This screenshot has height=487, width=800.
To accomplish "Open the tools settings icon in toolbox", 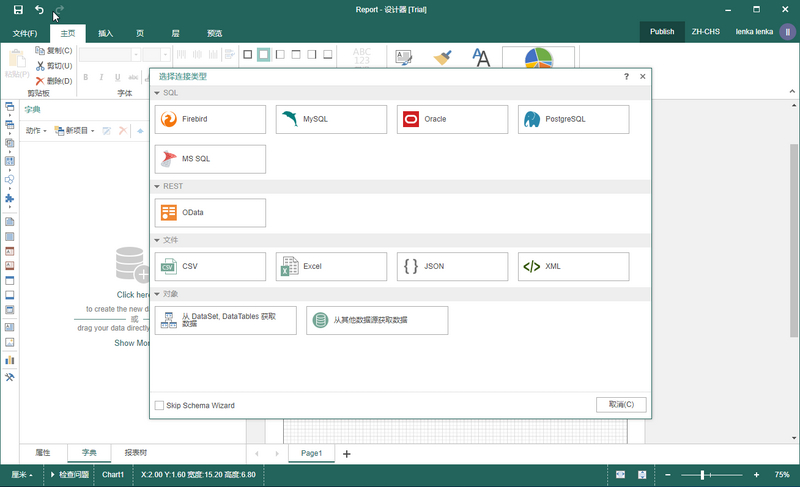I will (10, 378).
